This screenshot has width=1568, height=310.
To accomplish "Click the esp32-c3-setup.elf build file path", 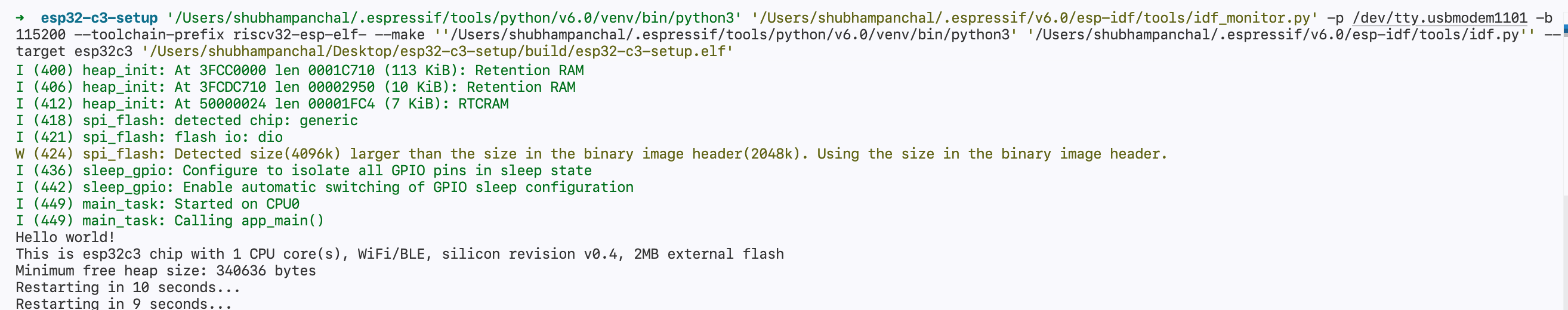I will click(x=437, y=52).
